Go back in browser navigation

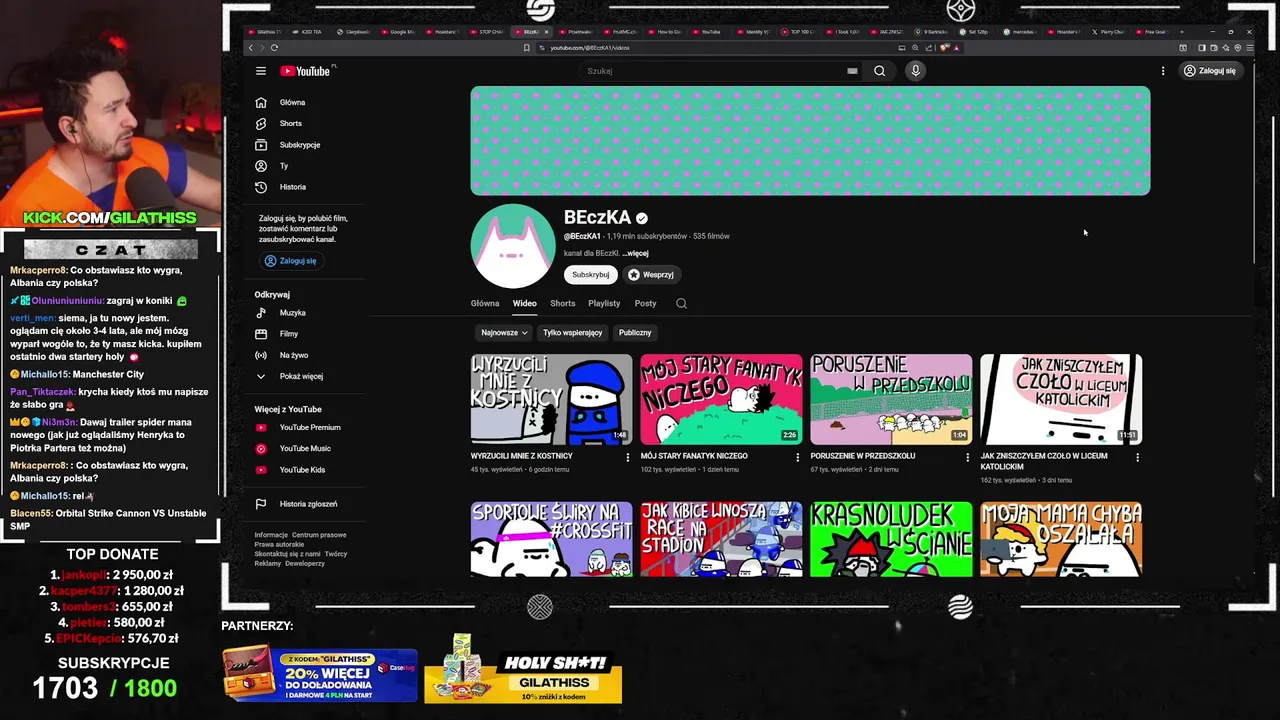[251, 48]
